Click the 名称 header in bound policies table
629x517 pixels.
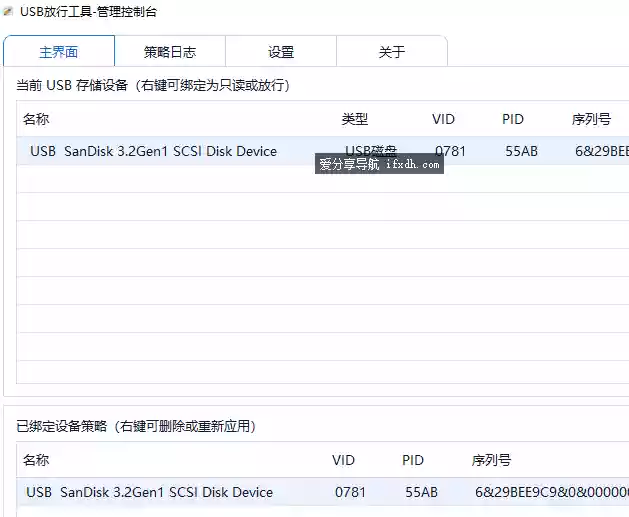pos(36,460)
